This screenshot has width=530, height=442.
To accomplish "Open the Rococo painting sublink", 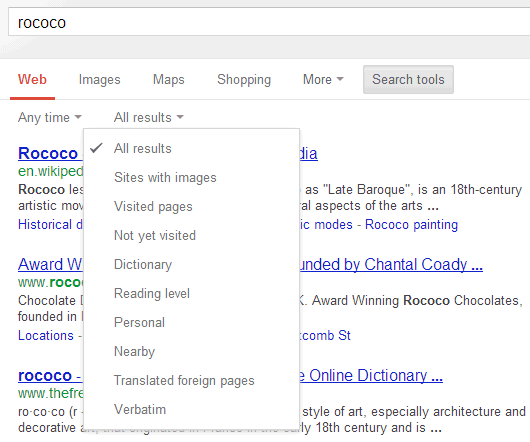I will click(411, 225).
